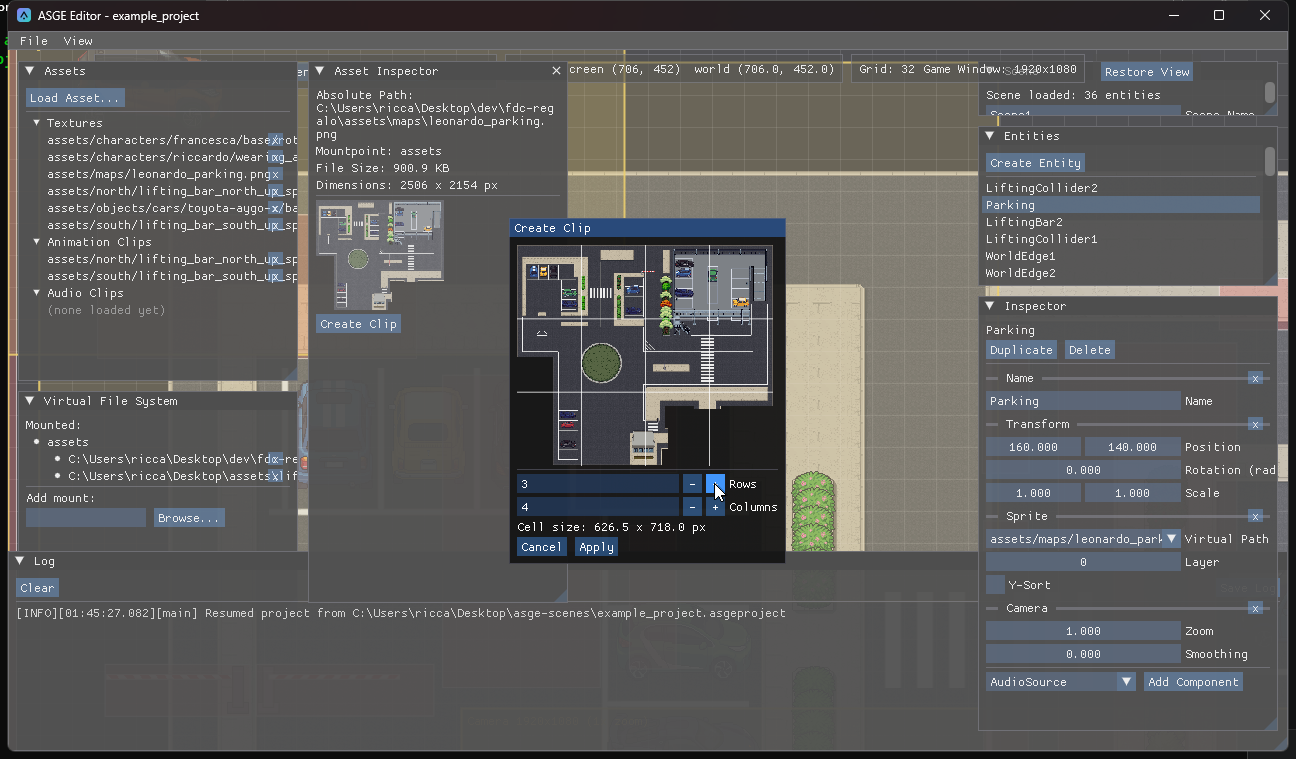Close the Asset Inspector panel

tap(556, 71)
